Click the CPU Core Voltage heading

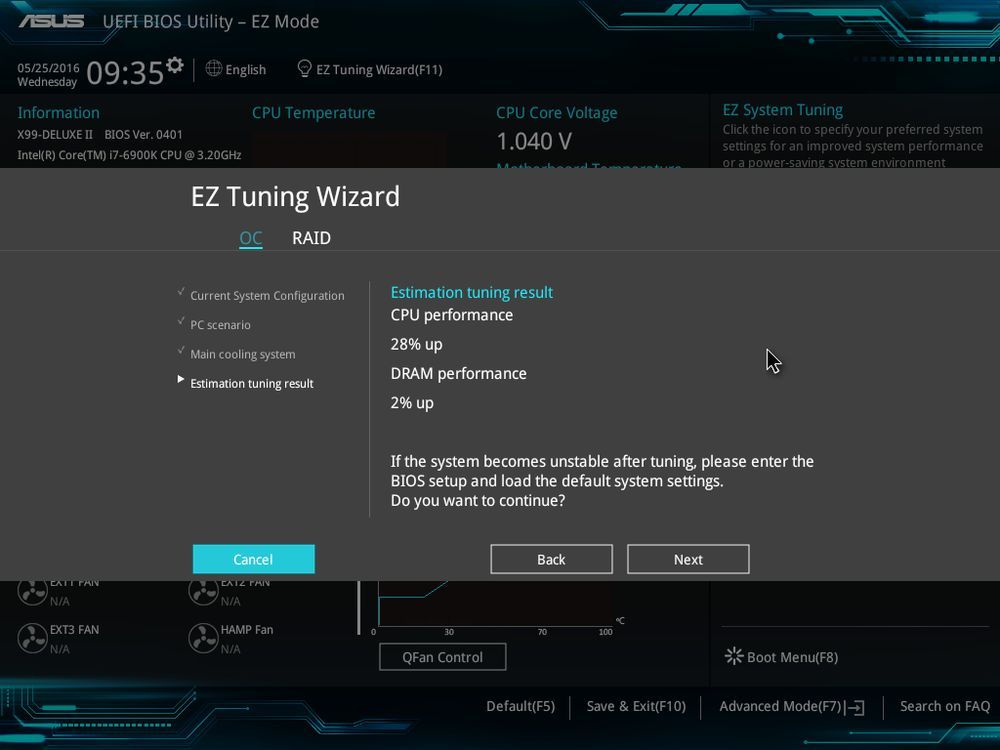(557, 113)
